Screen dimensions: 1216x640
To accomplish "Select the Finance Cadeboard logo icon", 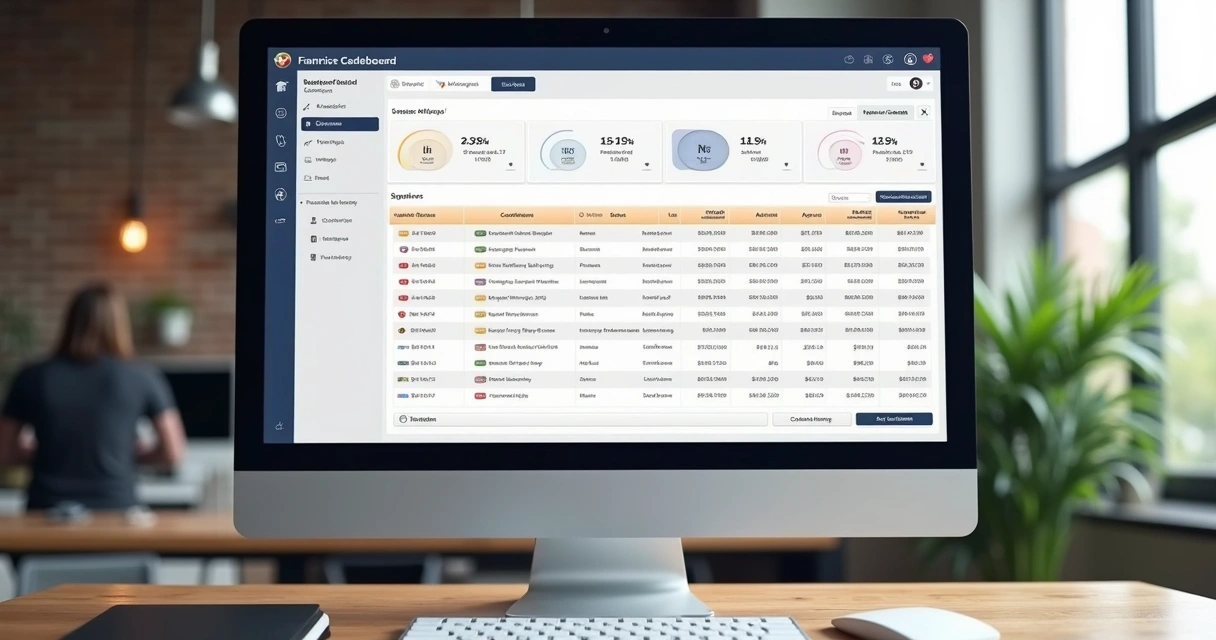I will tap(285, 59).
